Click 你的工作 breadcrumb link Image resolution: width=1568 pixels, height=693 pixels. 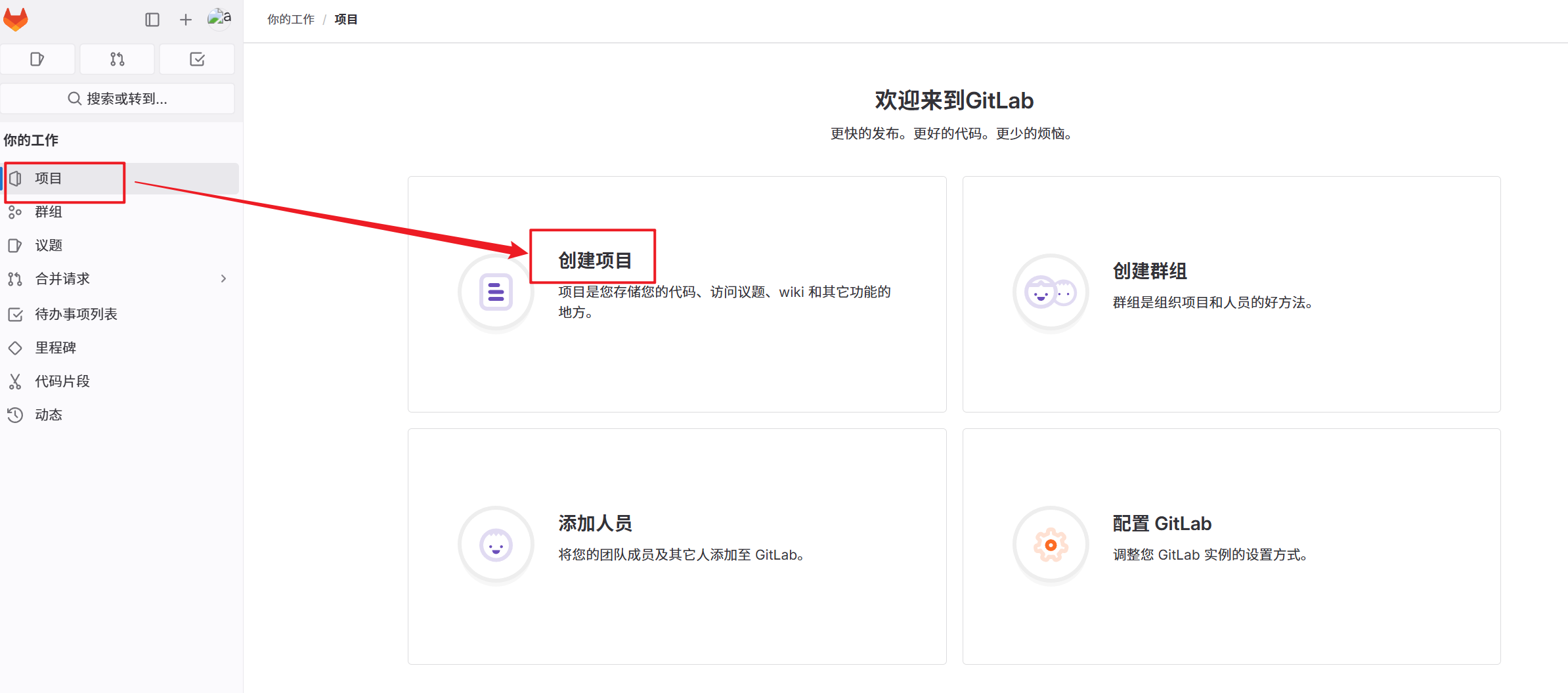click(x=291, y=20)
